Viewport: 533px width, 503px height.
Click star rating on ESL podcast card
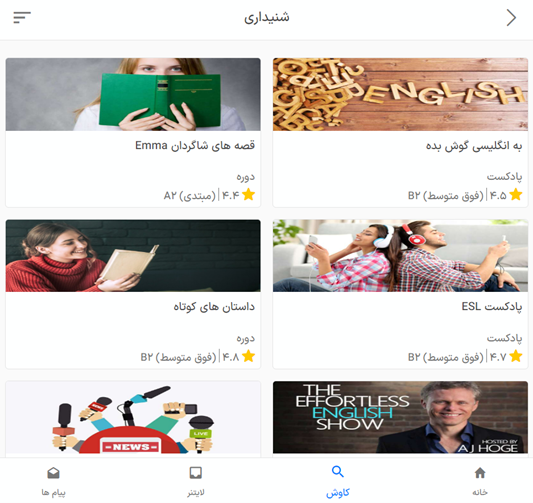click(516, 357)
